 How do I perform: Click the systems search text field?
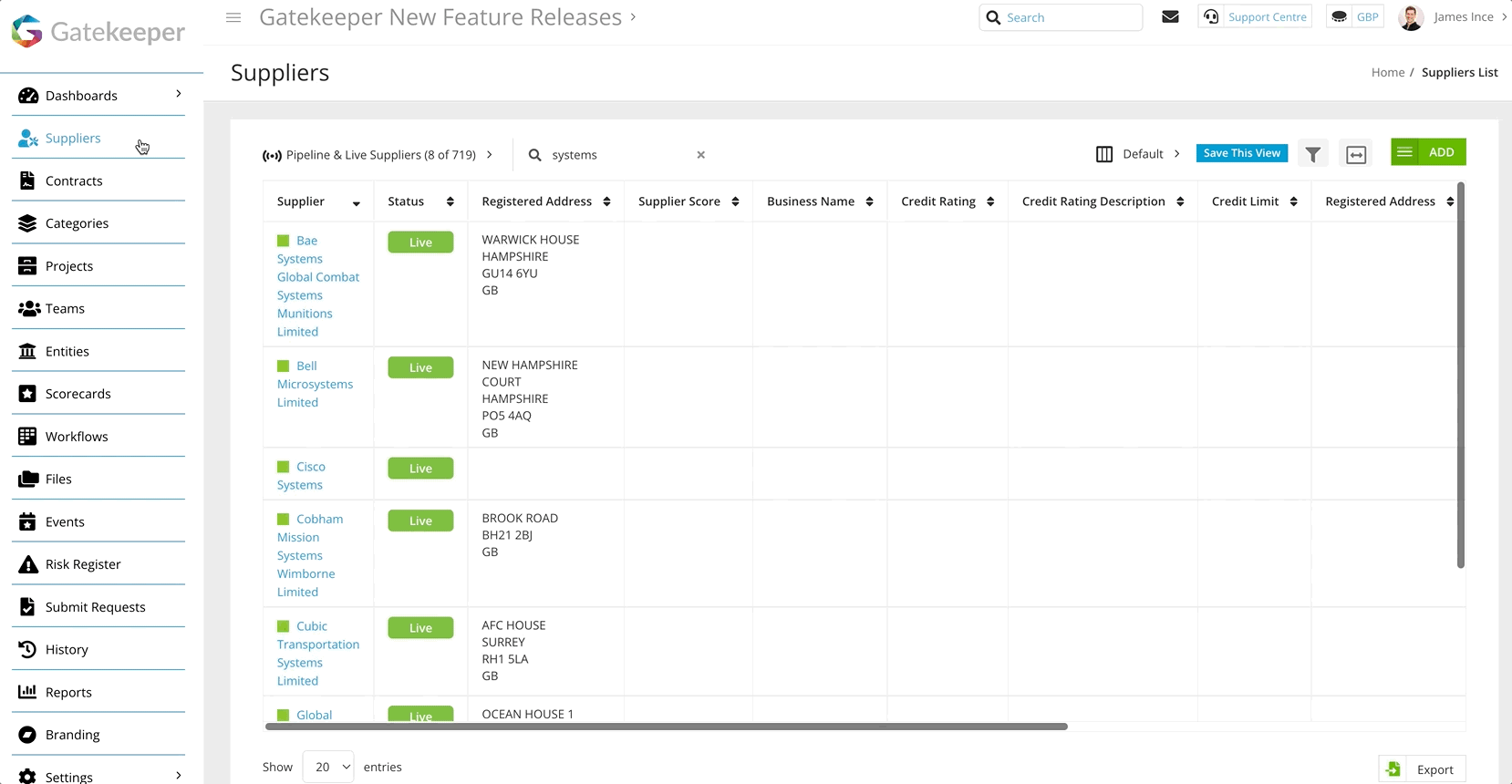[620, 155]
